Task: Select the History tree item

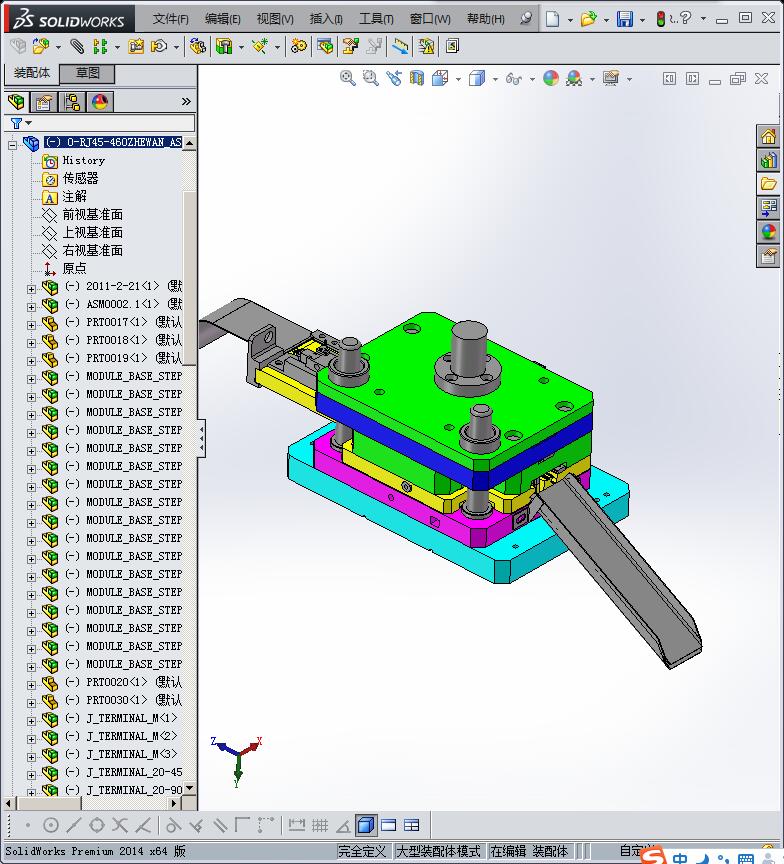Action: [x=83, y=160]
